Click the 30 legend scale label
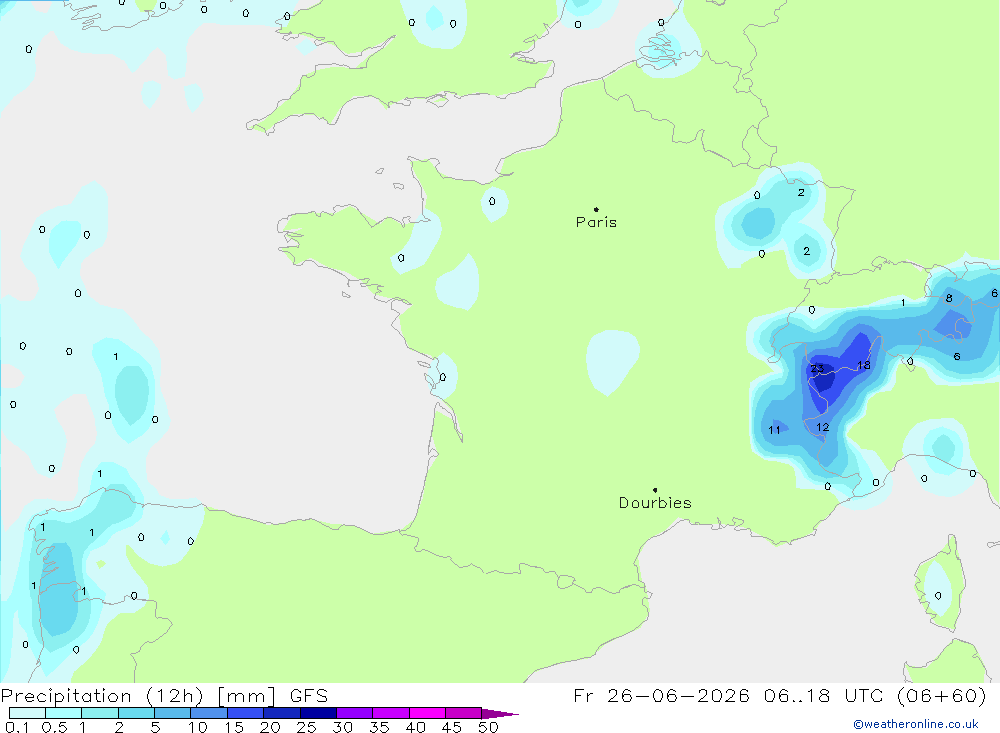This screenshot has width=1000, height=733. (x=342, y=727)
